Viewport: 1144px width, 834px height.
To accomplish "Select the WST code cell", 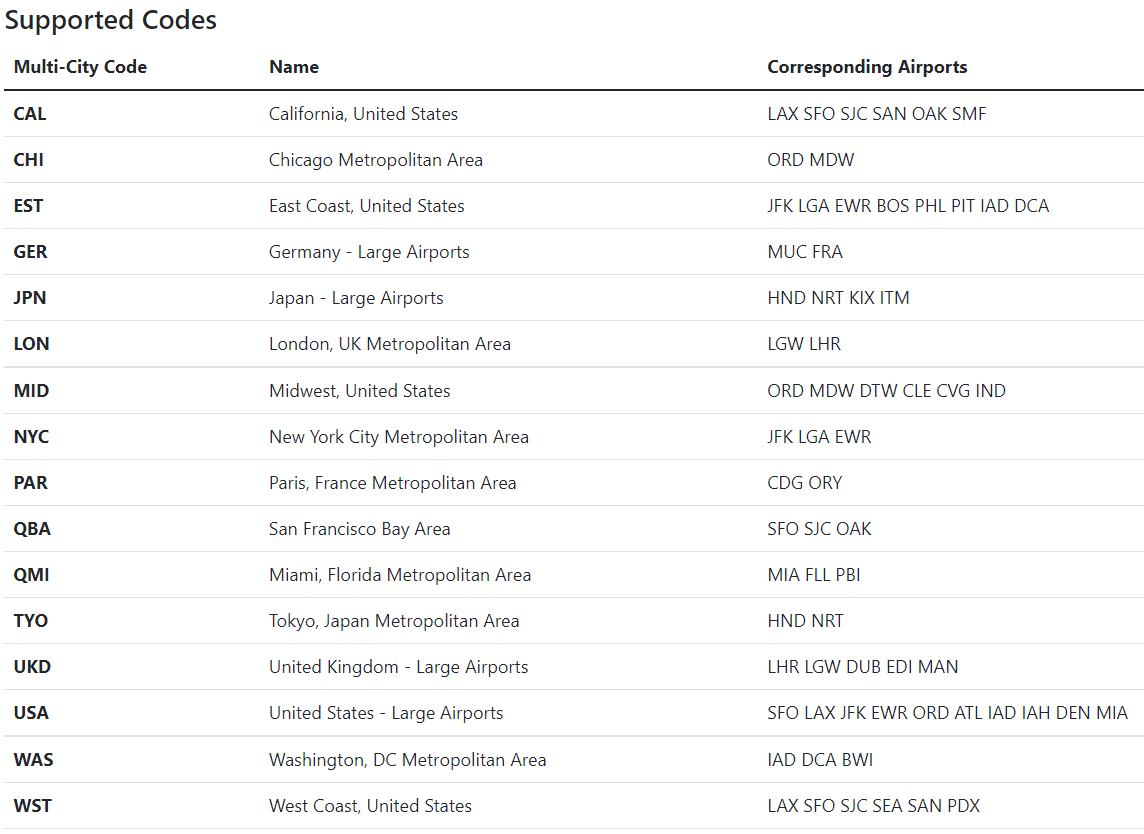I will click(x=30, y=806).
